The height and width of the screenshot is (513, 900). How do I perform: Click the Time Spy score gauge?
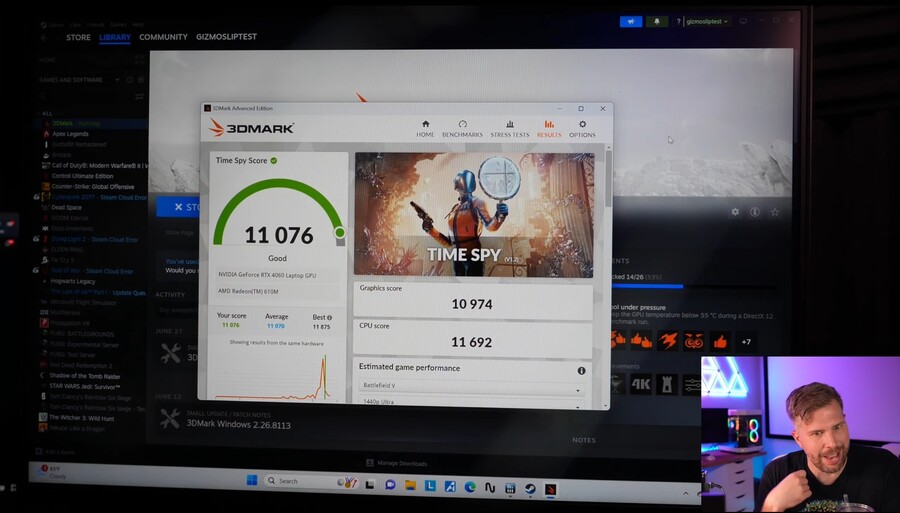[279, 212]
